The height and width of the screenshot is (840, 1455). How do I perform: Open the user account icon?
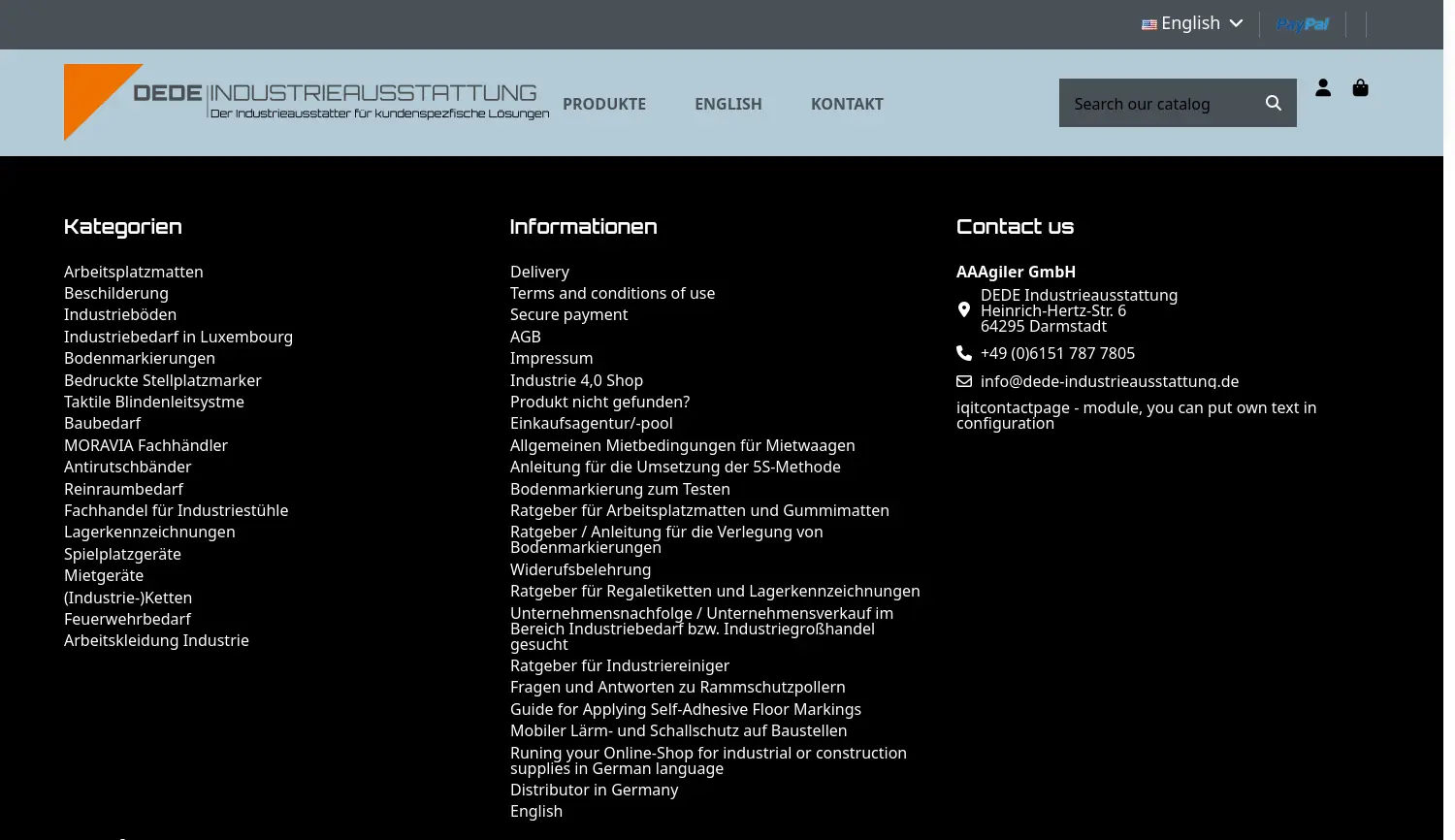(x=1323, y=87)
